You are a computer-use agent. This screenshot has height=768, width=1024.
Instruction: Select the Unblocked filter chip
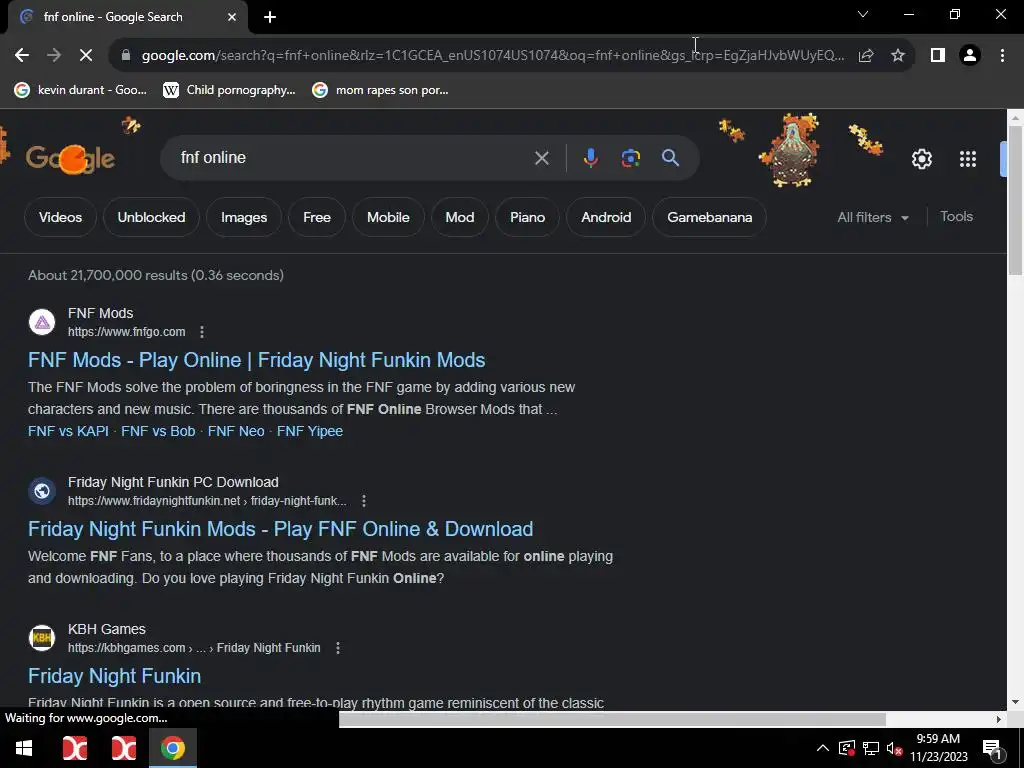[151, 217]
